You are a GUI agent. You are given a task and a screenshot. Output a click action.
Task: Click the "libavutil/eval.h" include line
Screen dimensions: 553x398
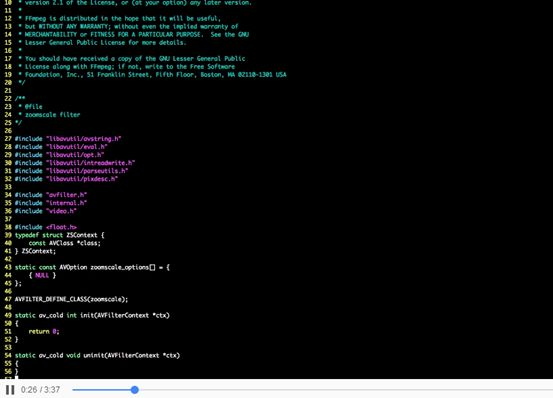coord(61,147)
